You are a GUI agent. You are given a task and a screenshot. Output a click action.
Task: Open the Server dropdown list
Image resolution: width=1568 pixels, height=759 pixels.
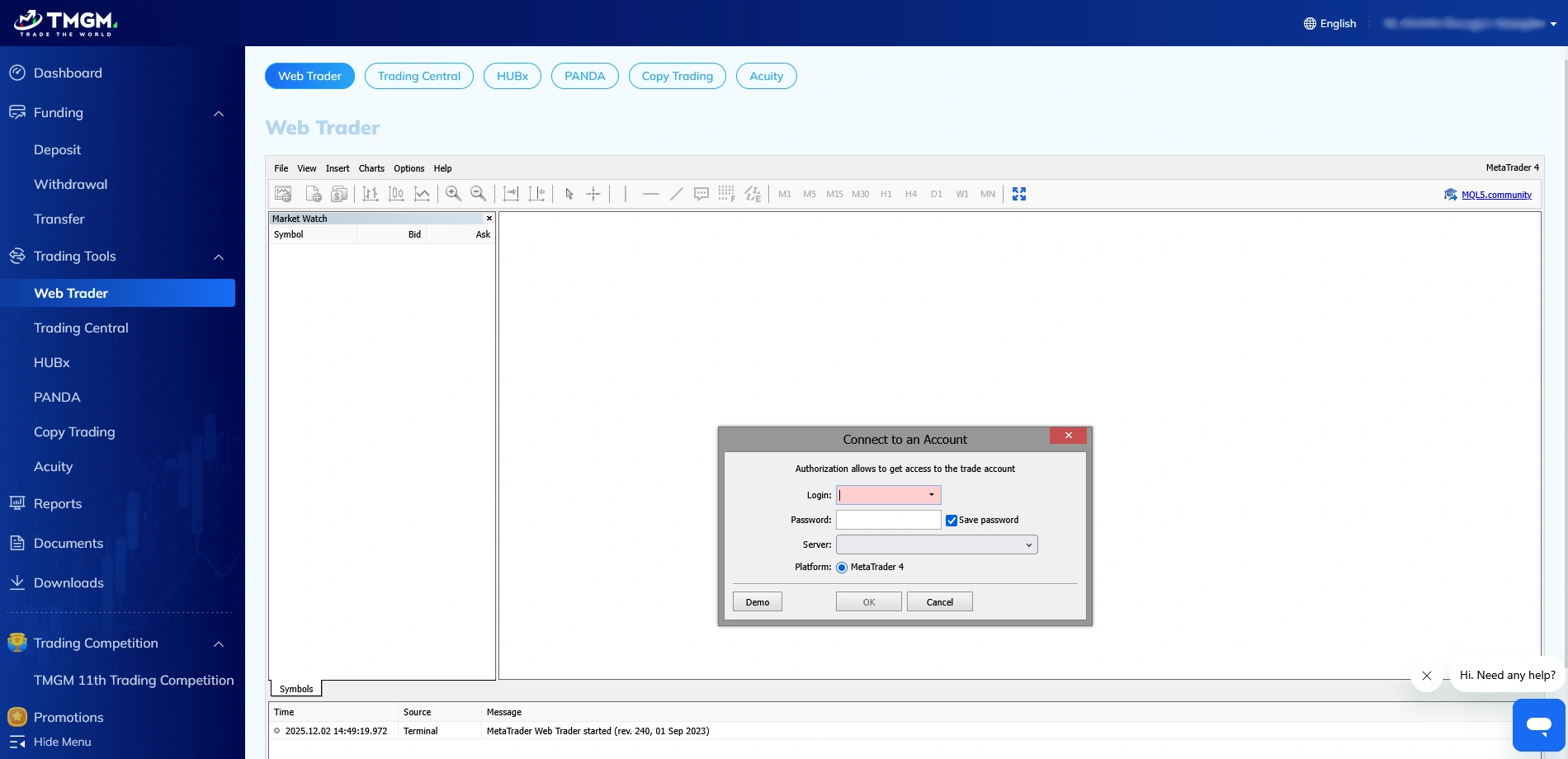(x=1028, y=544)
